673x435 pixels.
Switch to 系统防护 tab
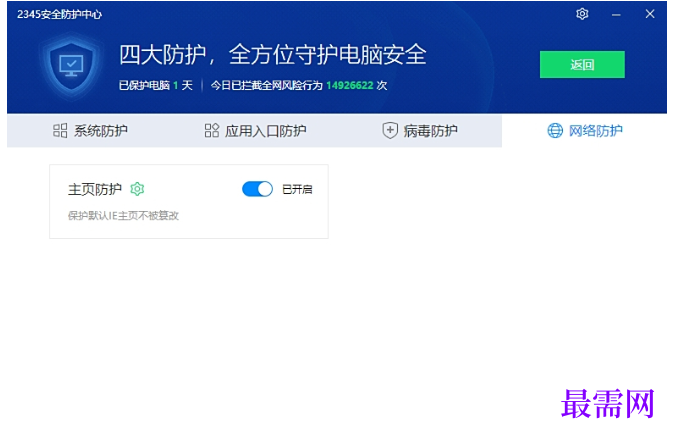coord(90,131)
